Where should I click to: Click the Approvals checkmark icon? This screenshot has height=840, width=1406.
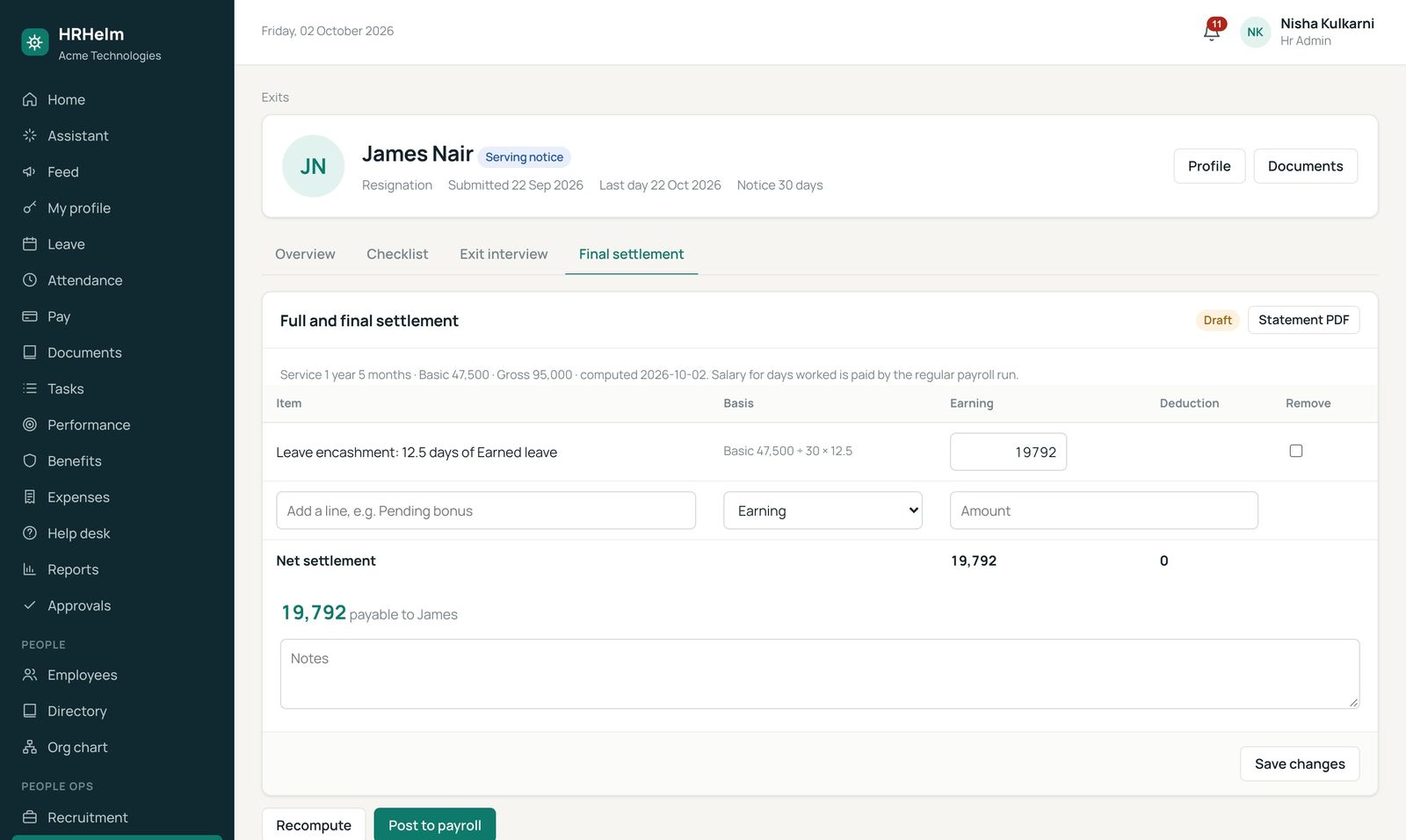click(x=30, y=605)
